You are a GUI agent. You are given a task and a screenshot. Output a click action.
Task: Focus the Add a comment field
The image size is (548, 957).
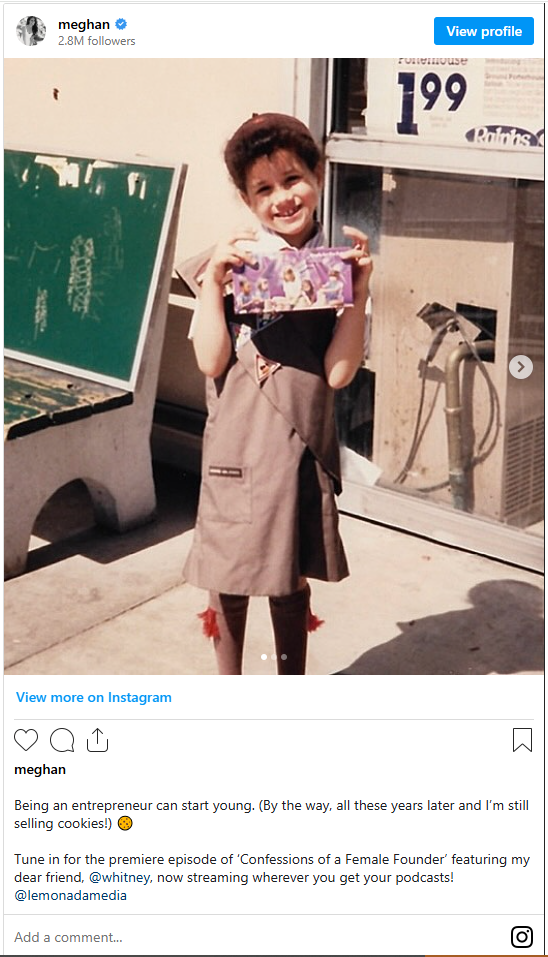coord(256,937)
